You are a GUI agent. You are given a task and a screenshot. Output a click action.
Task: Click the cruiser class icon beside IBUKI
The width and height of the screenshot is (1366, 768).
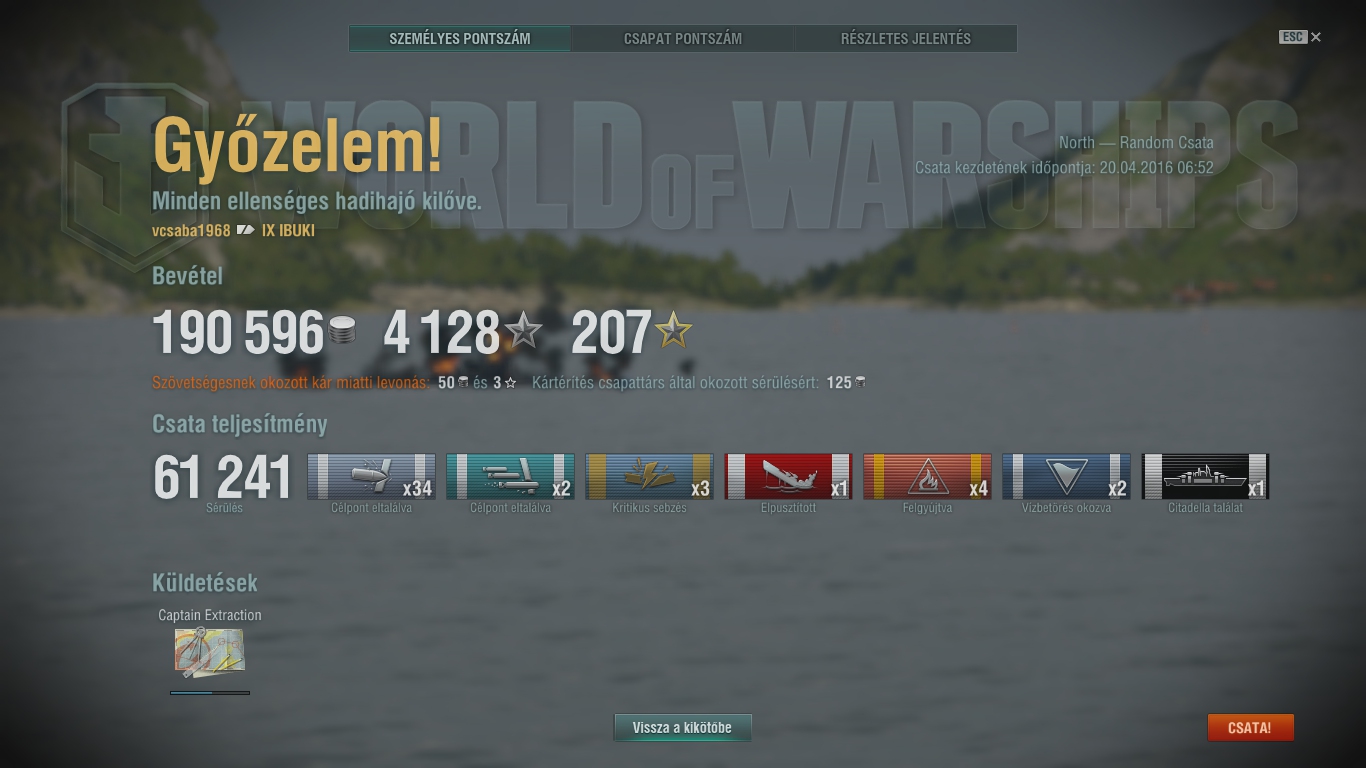246,230
